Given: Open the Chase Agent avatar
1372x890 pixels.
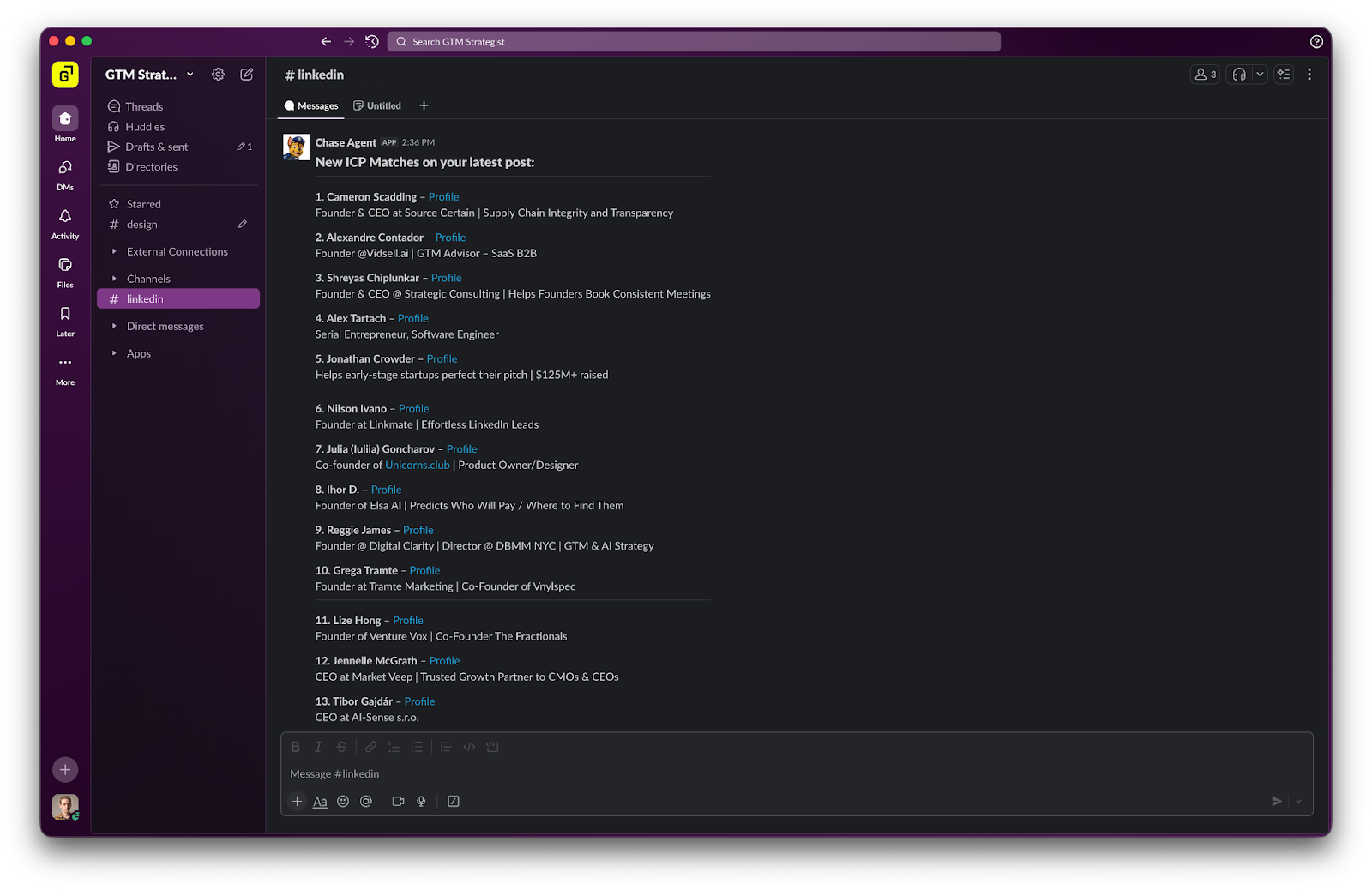Looking at the screenshot, I should click(x=296, y=147).
